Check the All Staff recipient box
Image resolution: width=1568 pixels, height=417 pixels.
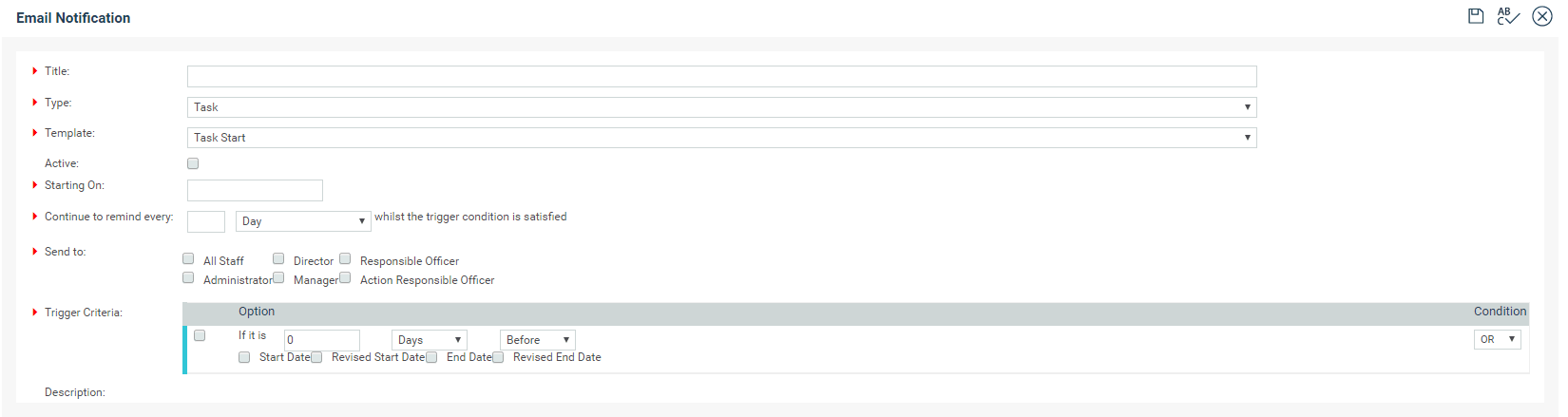click(x=188, y=258)
